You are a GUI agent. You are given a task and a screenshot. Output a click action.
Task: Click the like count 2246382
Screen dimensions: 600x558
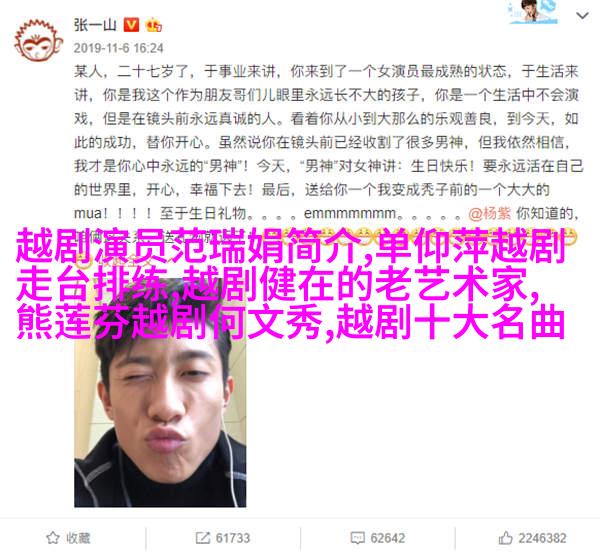pyautogui.click(x=542, y=538)
